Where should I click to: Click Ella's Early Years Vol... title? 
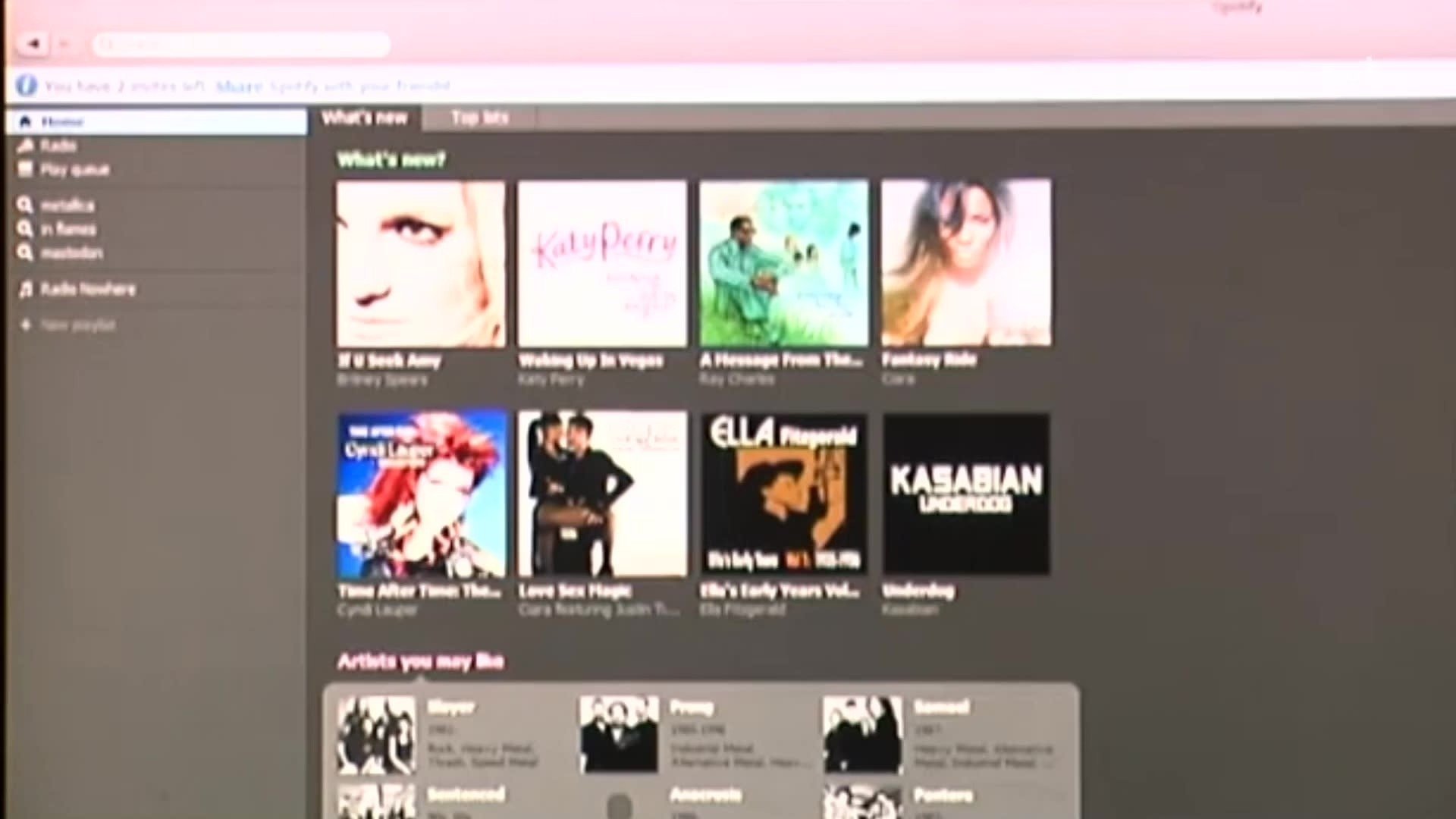(x=780, y=591)
